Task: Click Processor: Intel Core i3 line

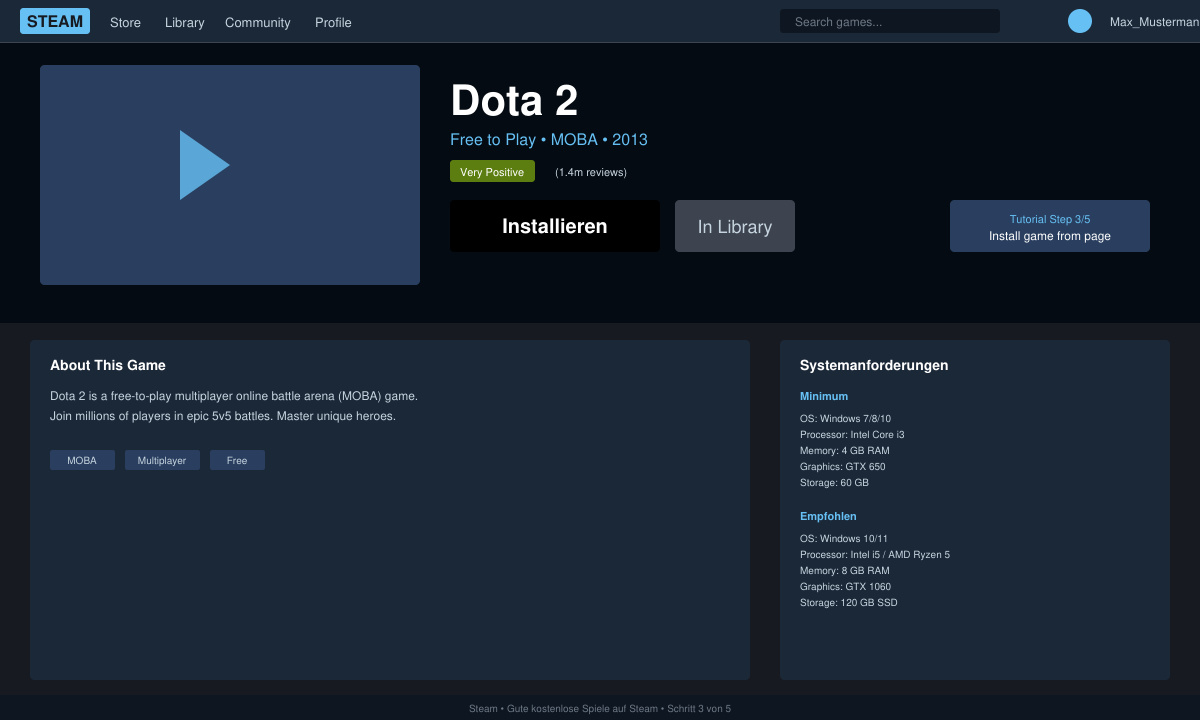Action: coord(852,434)
